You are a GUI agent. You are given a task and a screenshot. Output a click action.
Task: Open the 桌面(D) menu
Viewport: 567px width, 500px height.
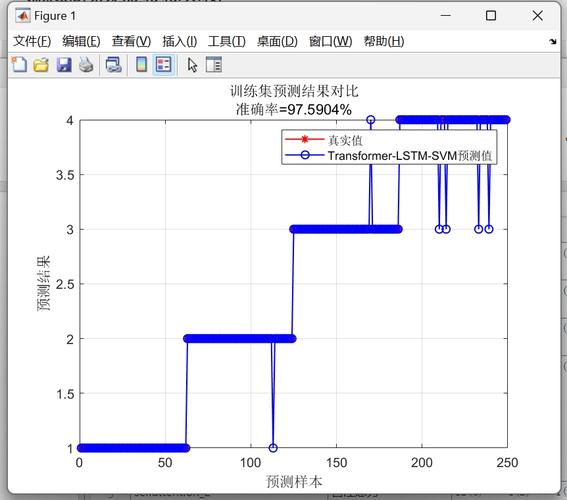(277, 41)
